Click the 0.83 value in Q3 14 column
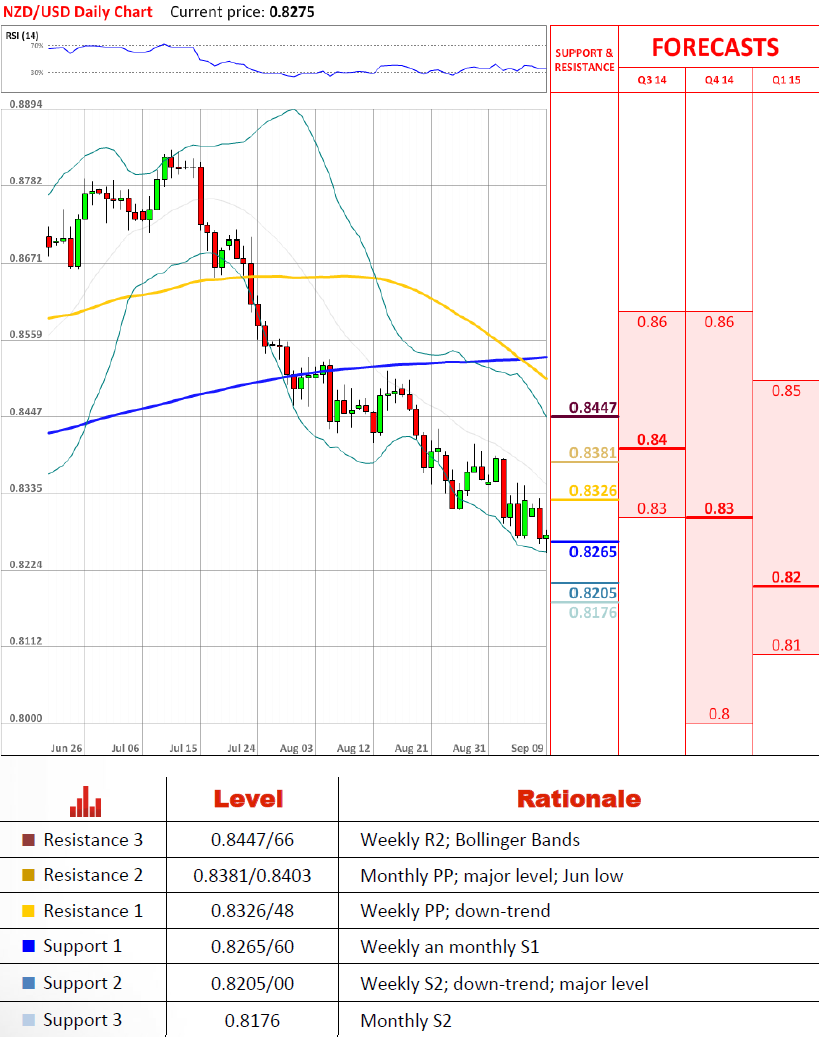This screenshot has width=819, height=1037. coord(652,509)
